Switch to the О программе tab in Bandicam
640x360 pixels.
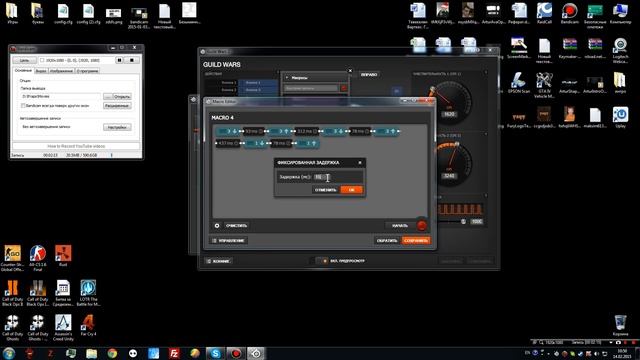click(87, 71)
